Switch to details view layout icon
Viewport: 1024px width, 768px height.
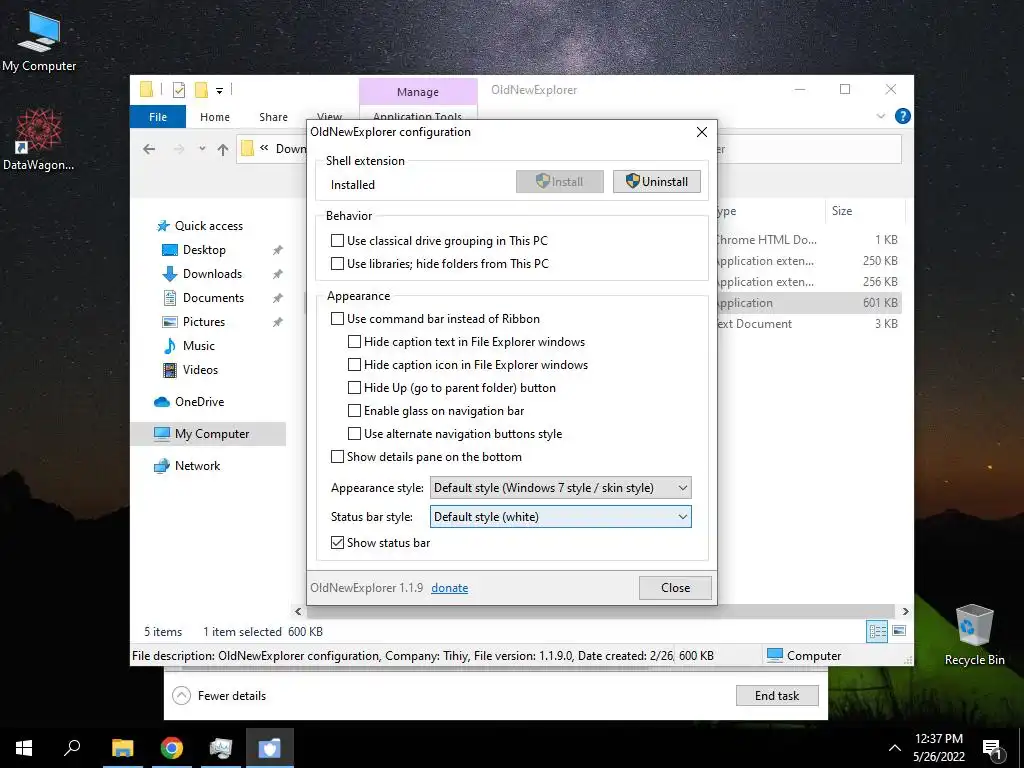click(x=877, y=631)
